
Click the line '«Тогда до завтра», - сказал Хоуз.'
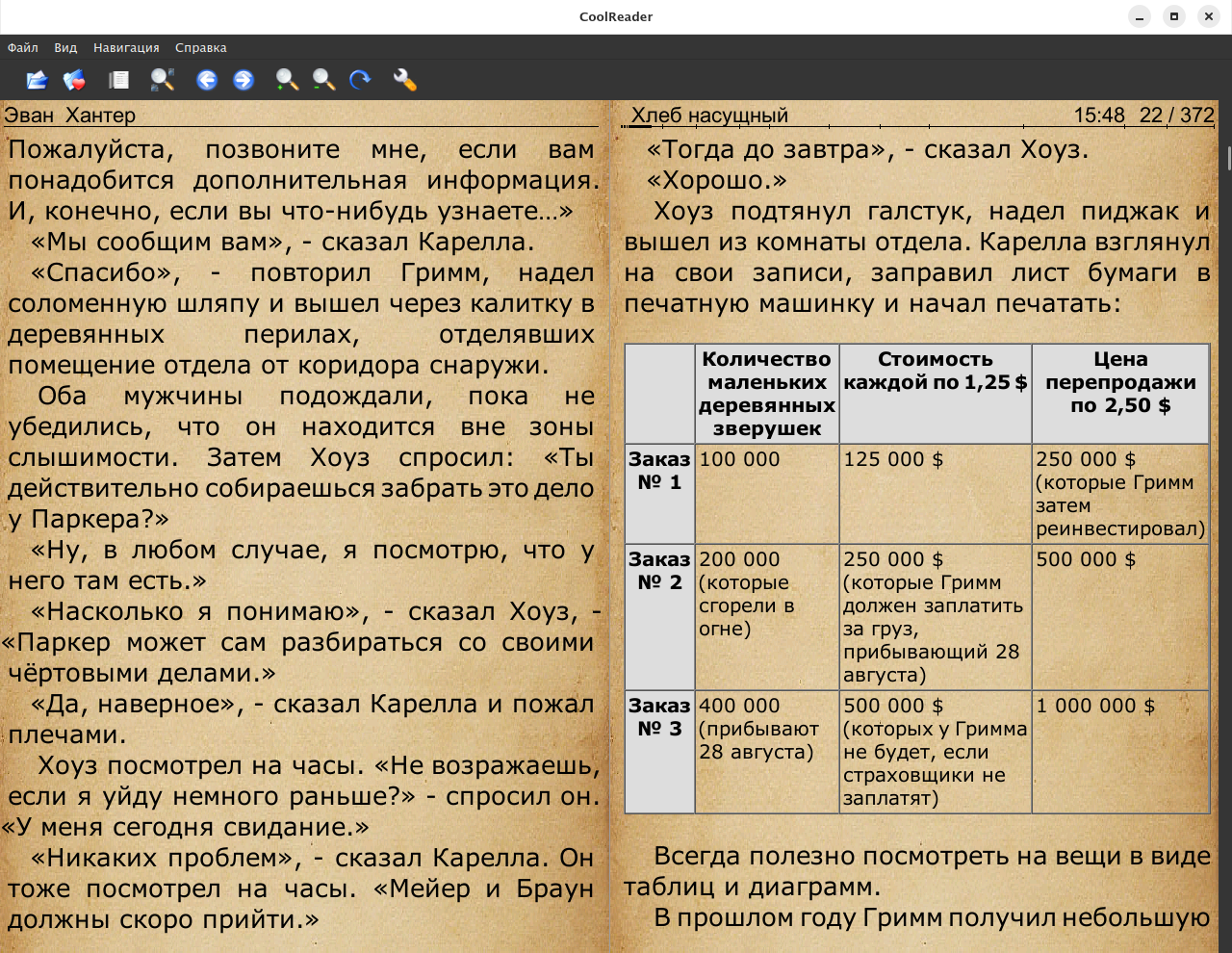coord(867,150)
